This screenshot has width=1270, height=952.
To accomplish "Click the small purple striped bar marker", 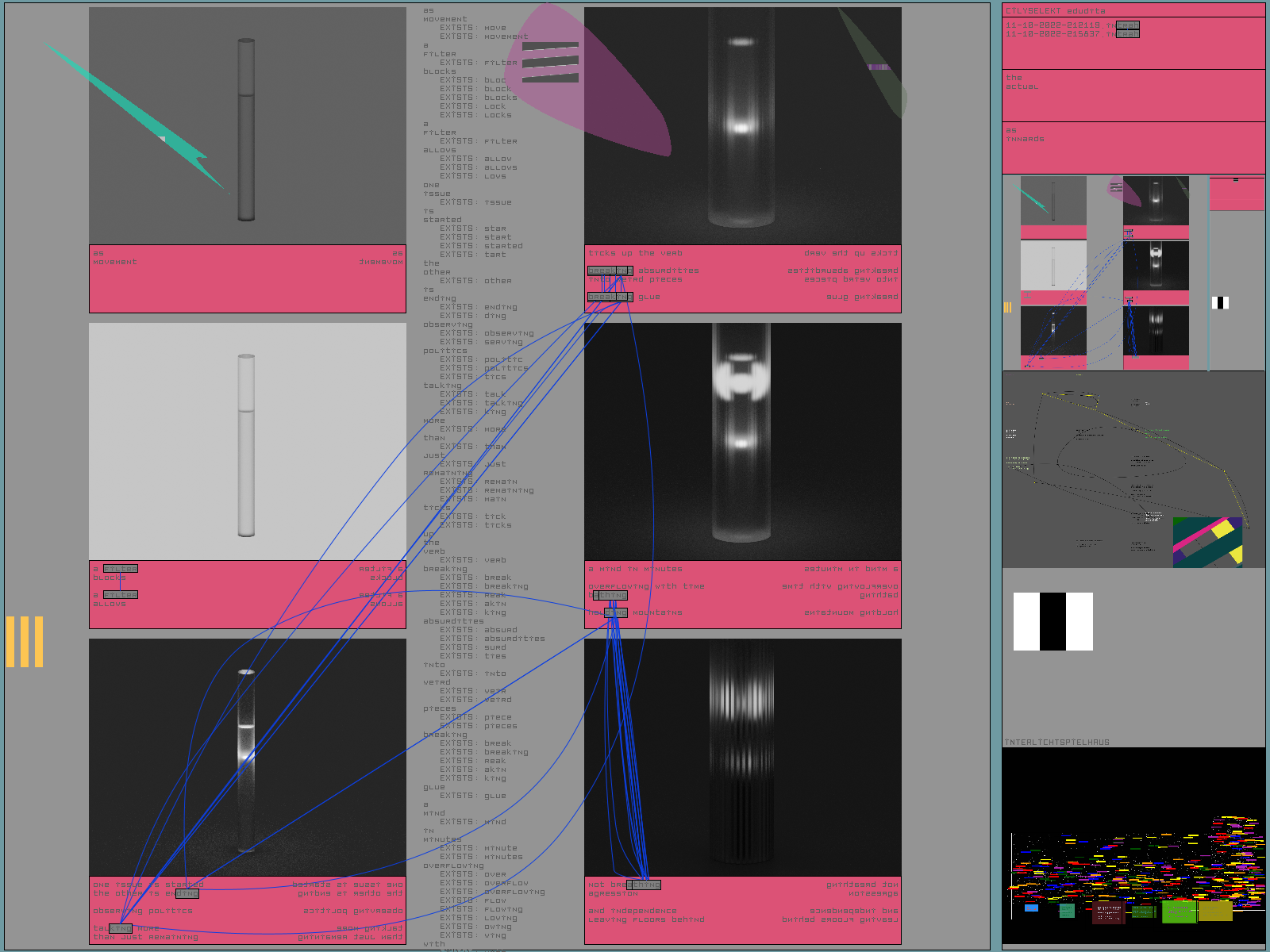I will tap(879, 67).
